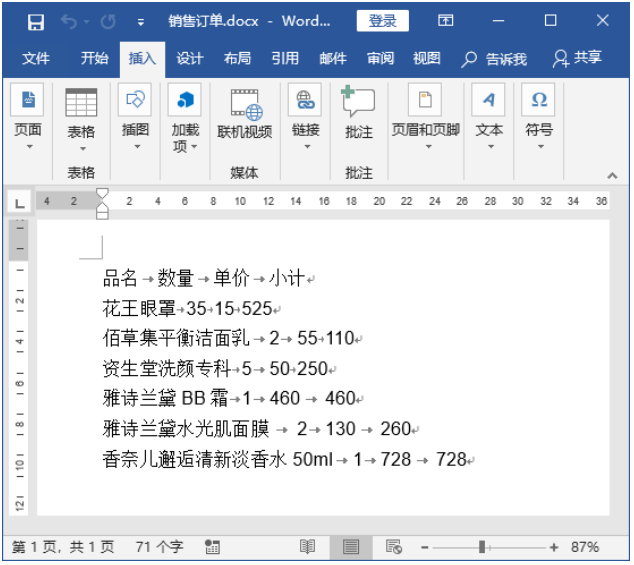Select the 插入 tab
This screenshot has width=634, height=565.
pyautogui.click(x=142, y=59)
